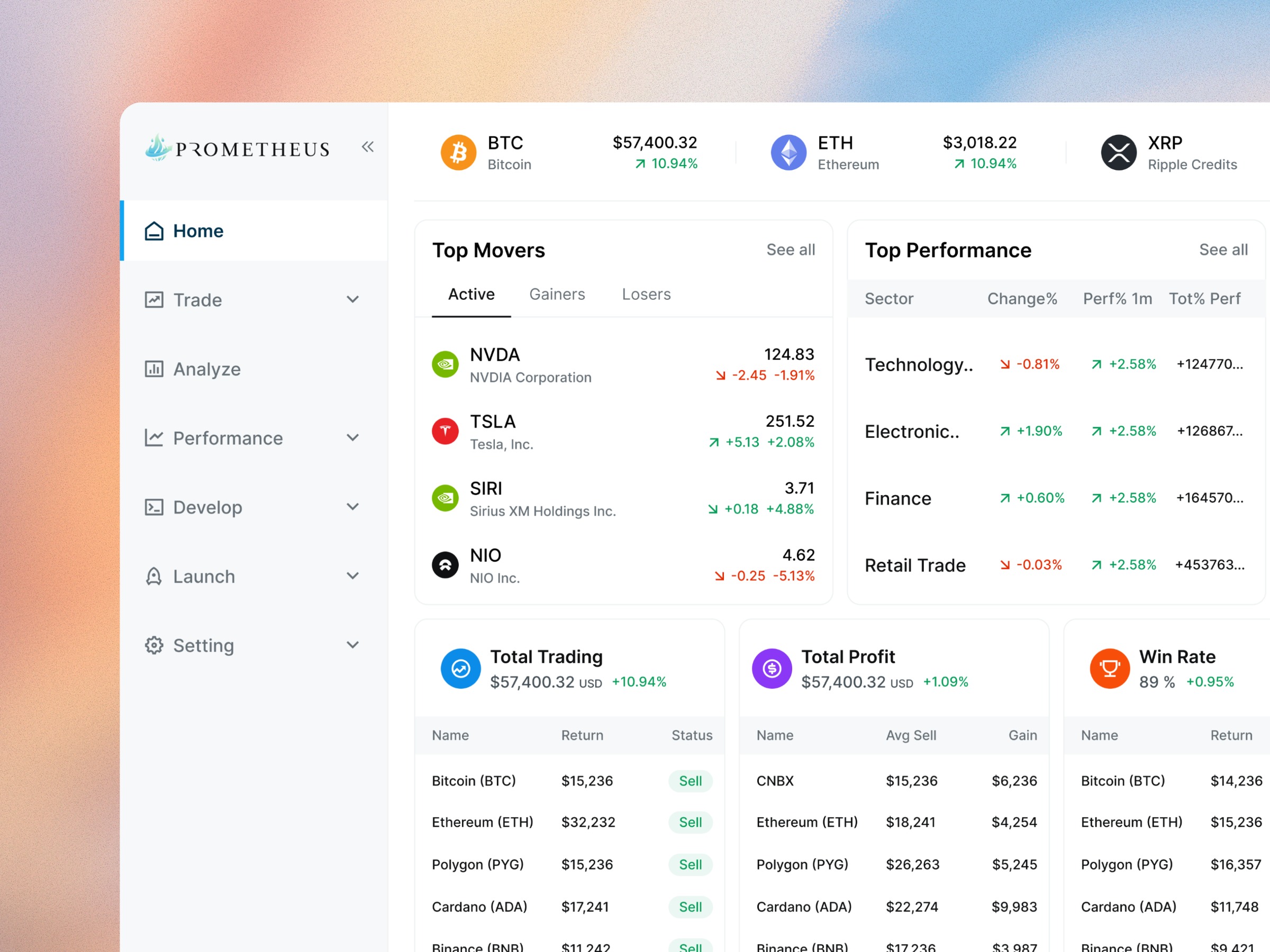
Task: Switch to the Losers tab
Action: (646, 294)
